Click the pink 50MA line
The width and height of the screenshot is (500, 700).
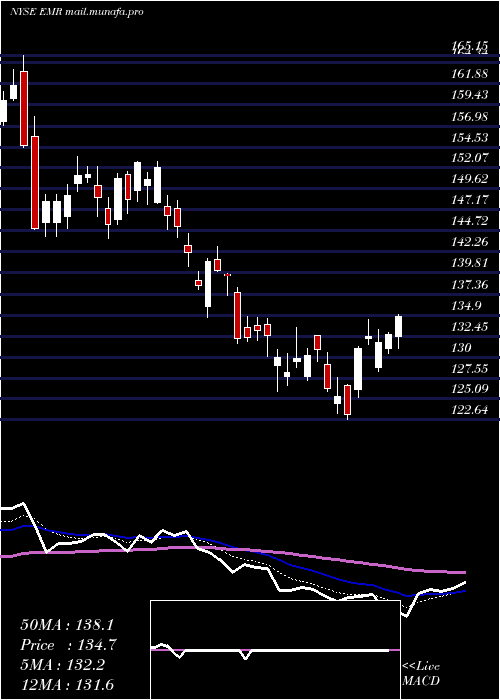pos(232,550)
